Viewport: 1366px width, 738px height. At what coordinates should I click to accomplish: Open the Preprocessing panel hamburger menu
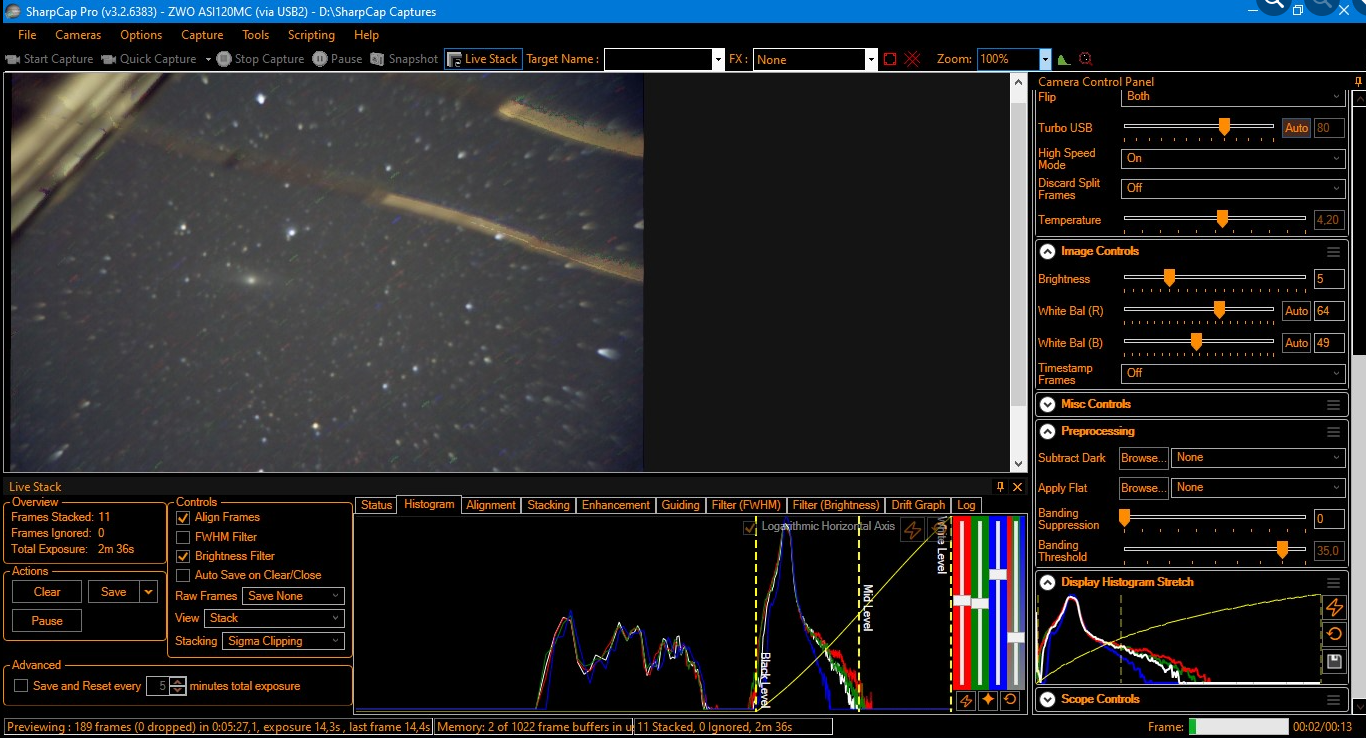1333,432
